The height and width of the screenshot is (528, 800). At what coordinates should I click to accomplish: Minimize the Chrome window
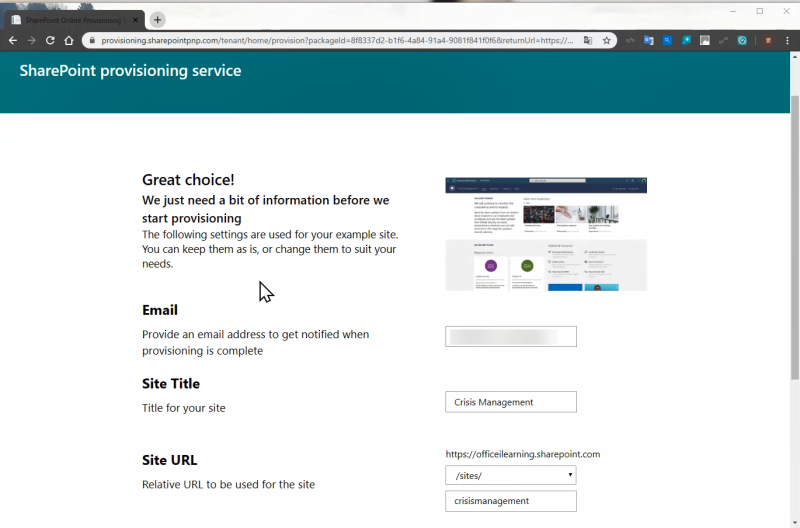(x=733, y=11)
